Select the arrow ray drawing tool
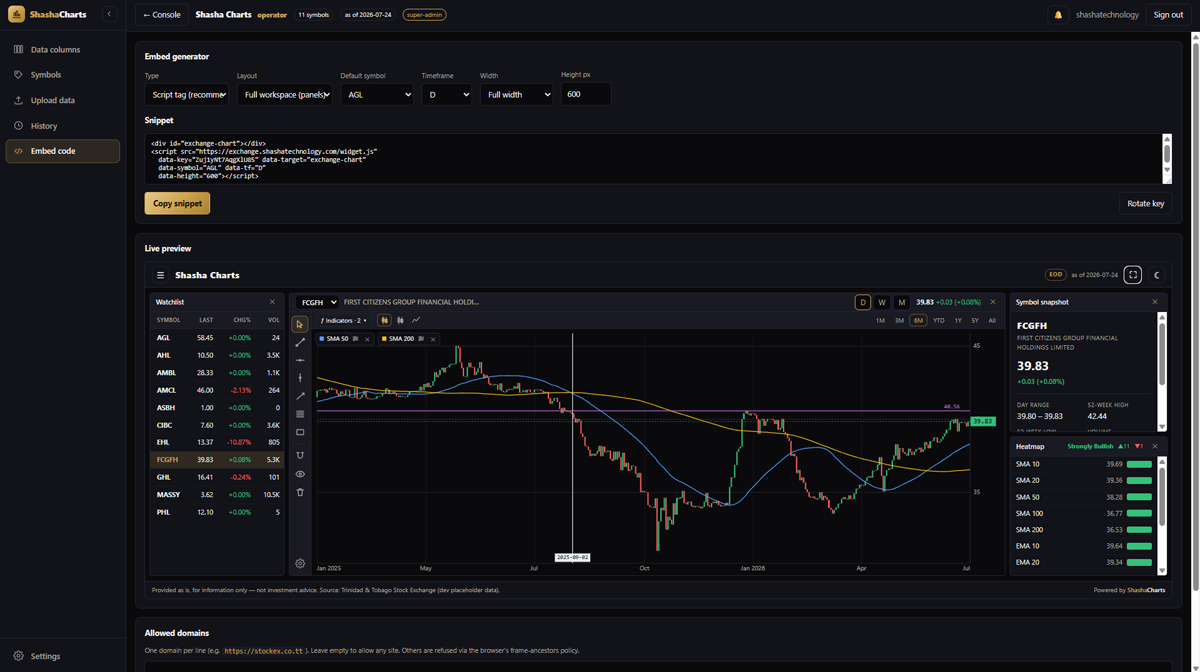Screen dimensions: 1200x672 point(300,396)
